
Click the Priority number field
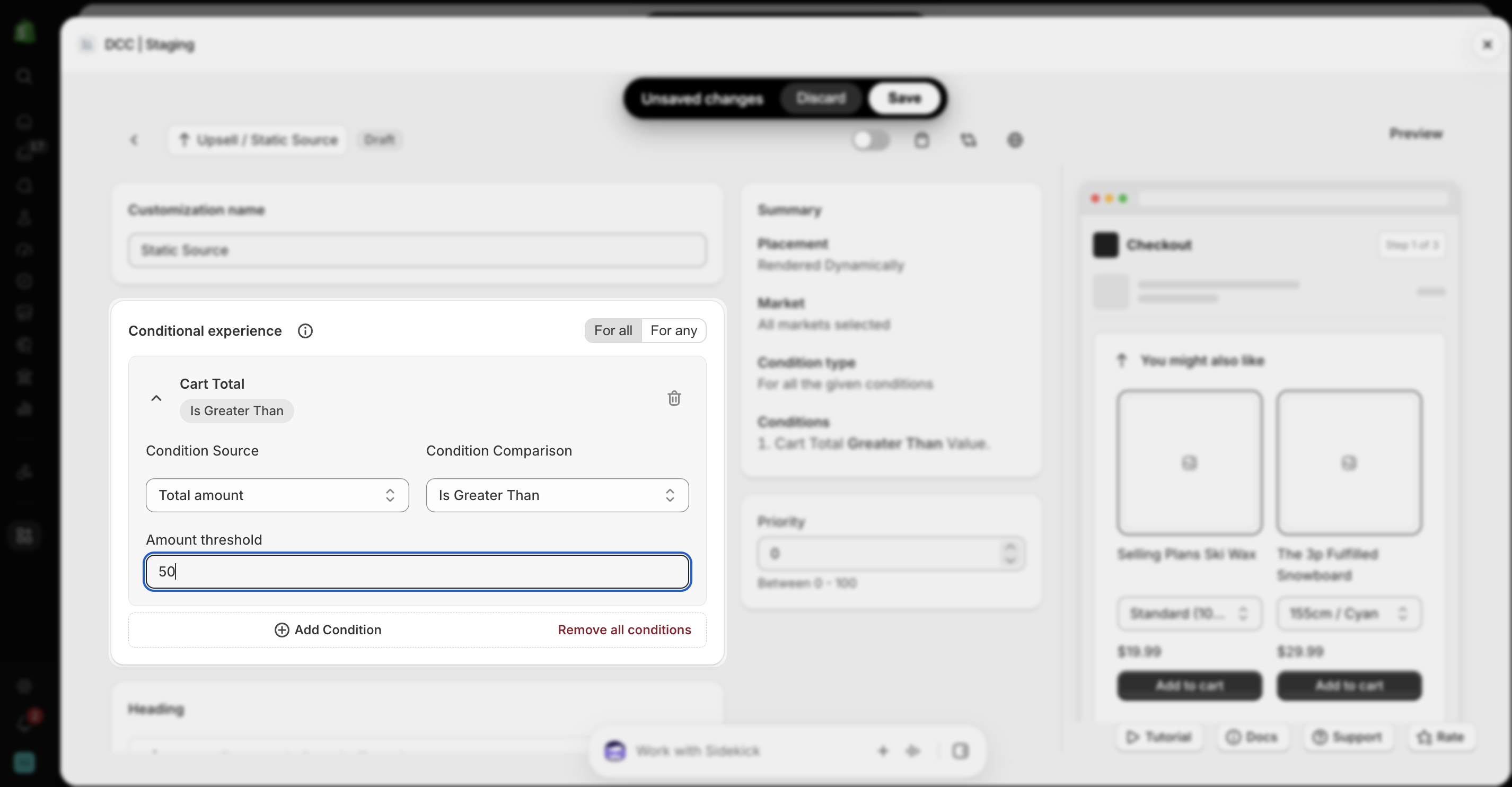pos(891,553)
